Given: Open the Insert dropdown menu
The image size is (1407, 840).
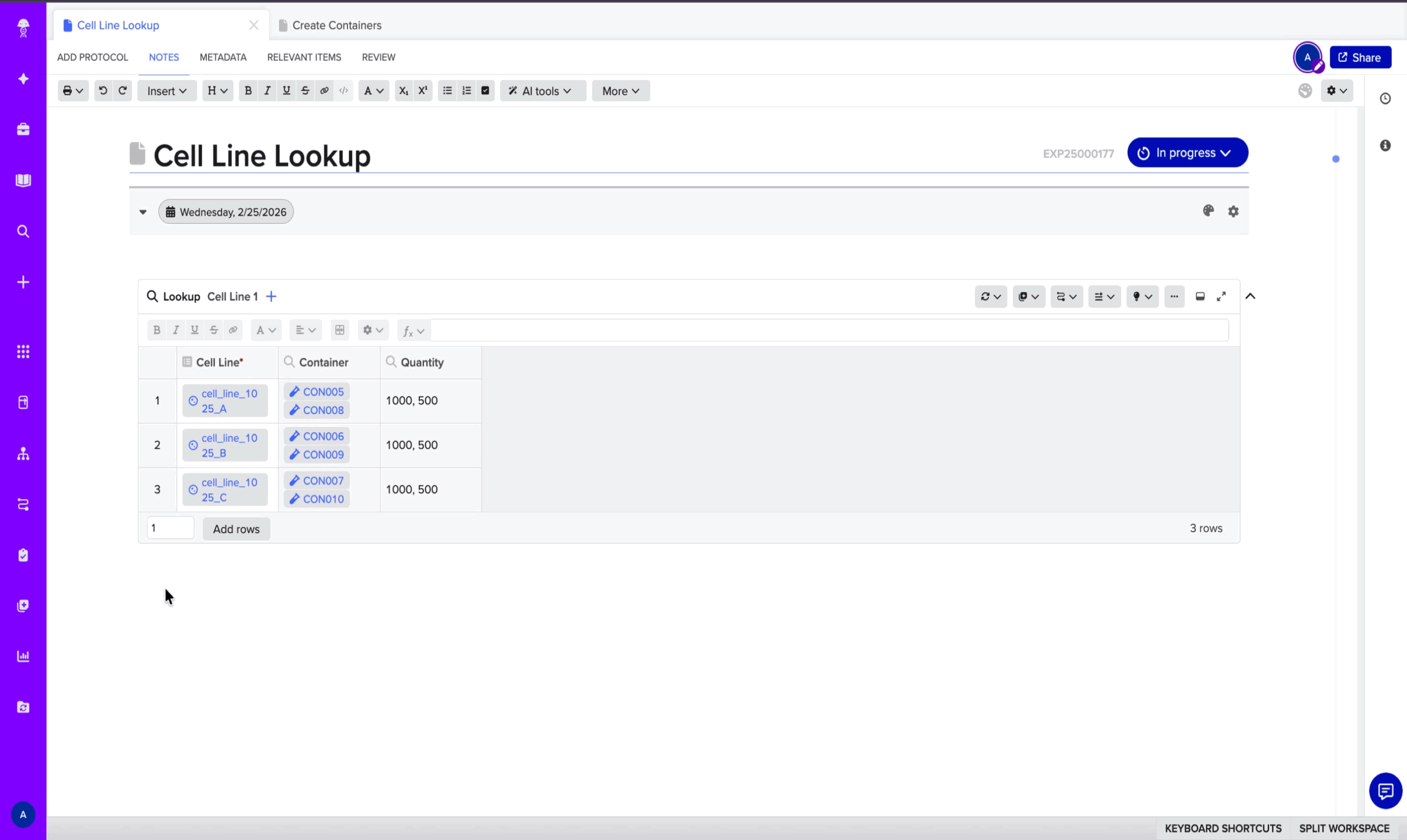Looking at the screenshot, I should click(x=166, y=90).
